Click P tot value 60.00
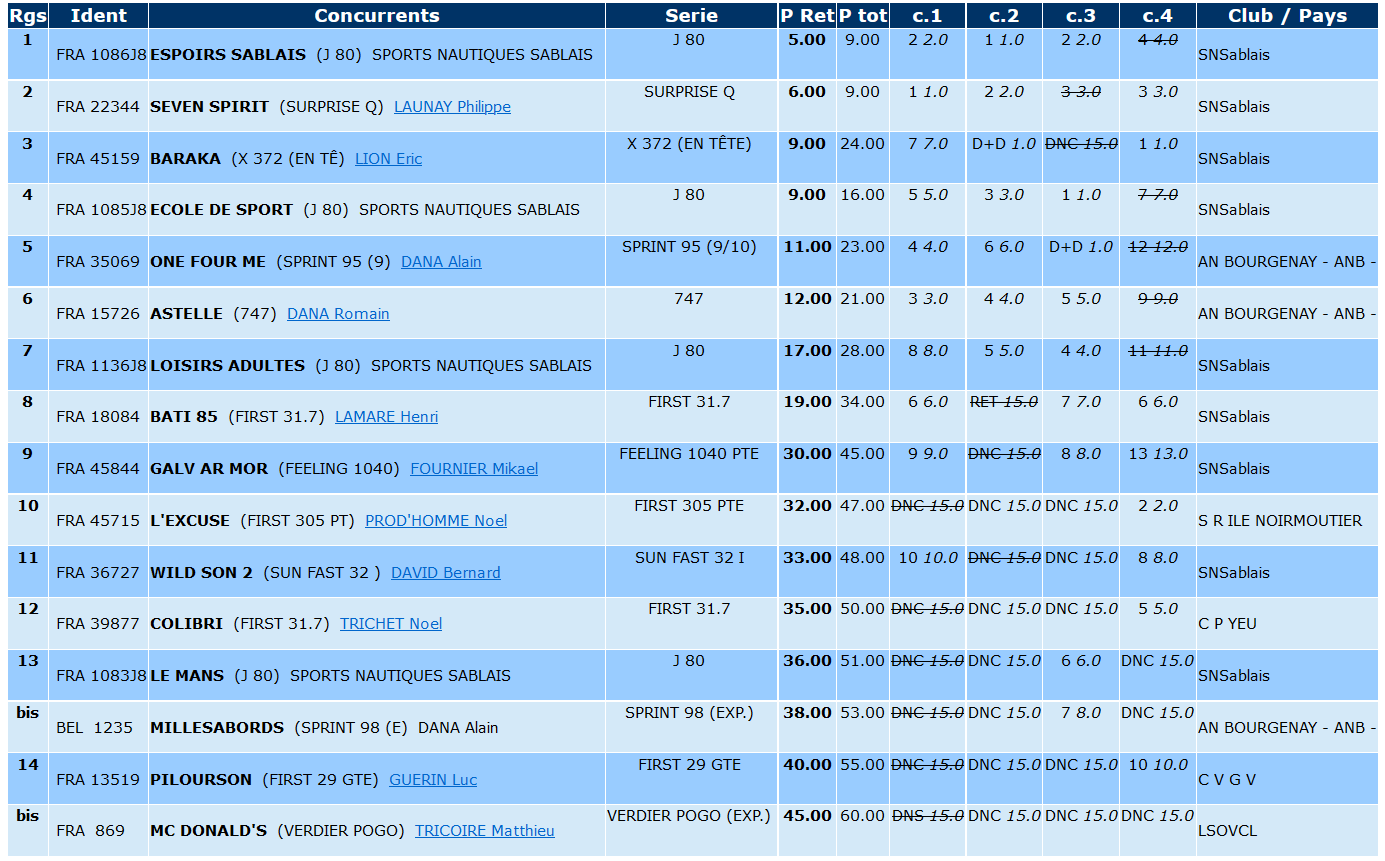Screen dimensions: 1385x861 tap(862, 816)
